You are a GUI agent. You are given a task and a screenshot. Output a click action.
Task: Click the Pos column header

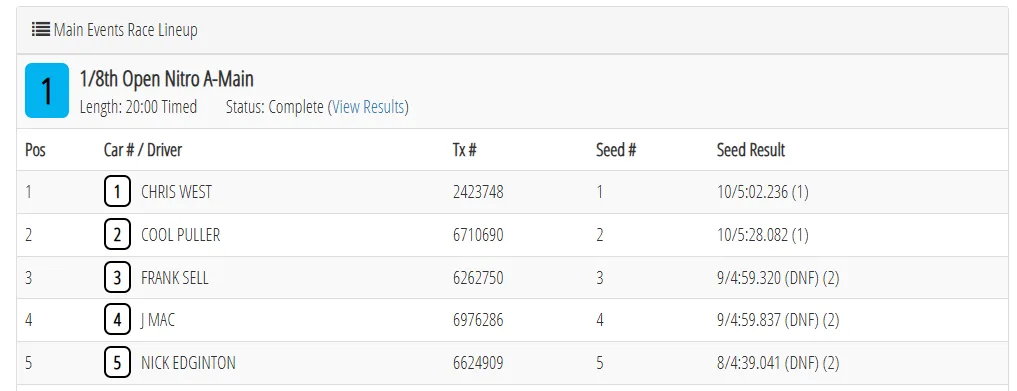click(x=36, y=150)
